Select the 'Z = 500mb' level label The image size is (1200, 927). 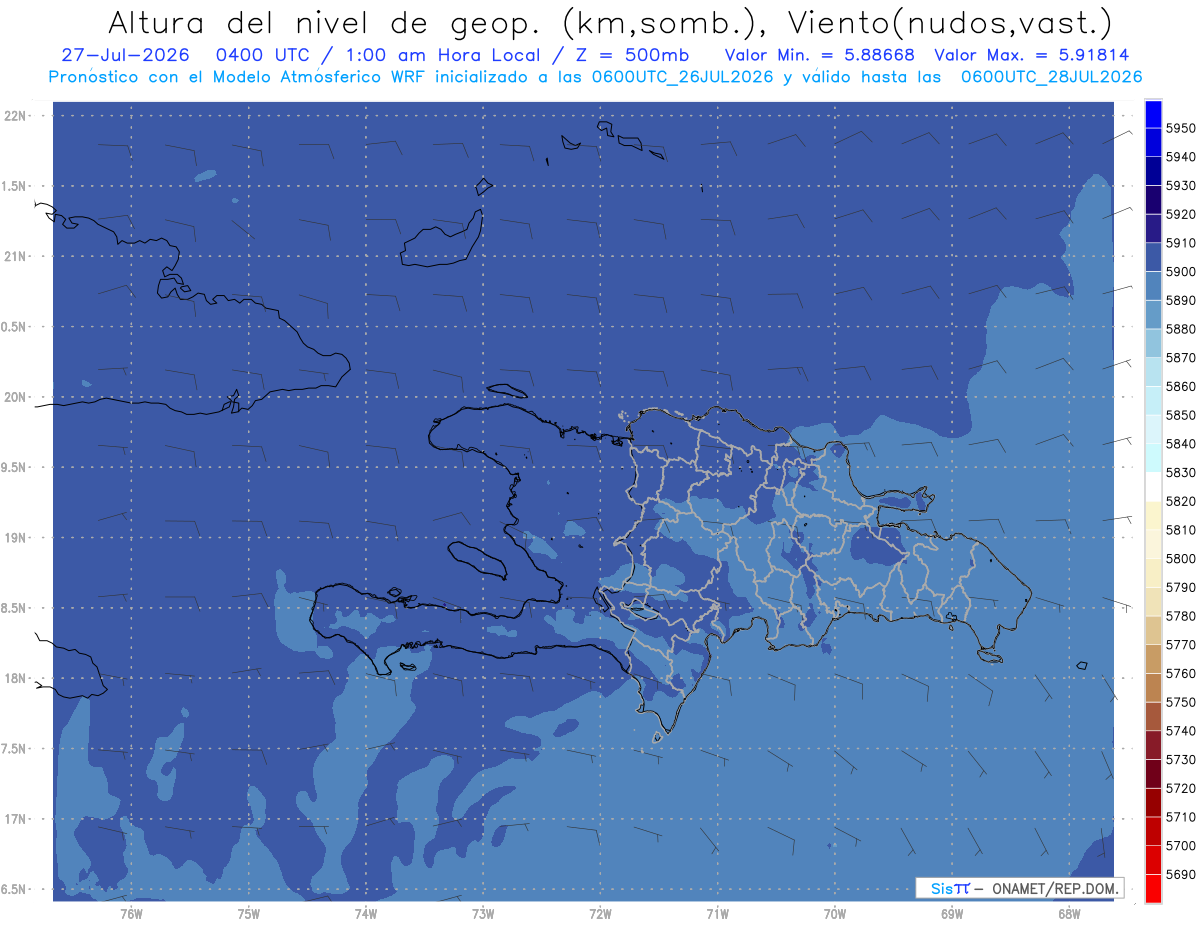[x=632, y=55]
